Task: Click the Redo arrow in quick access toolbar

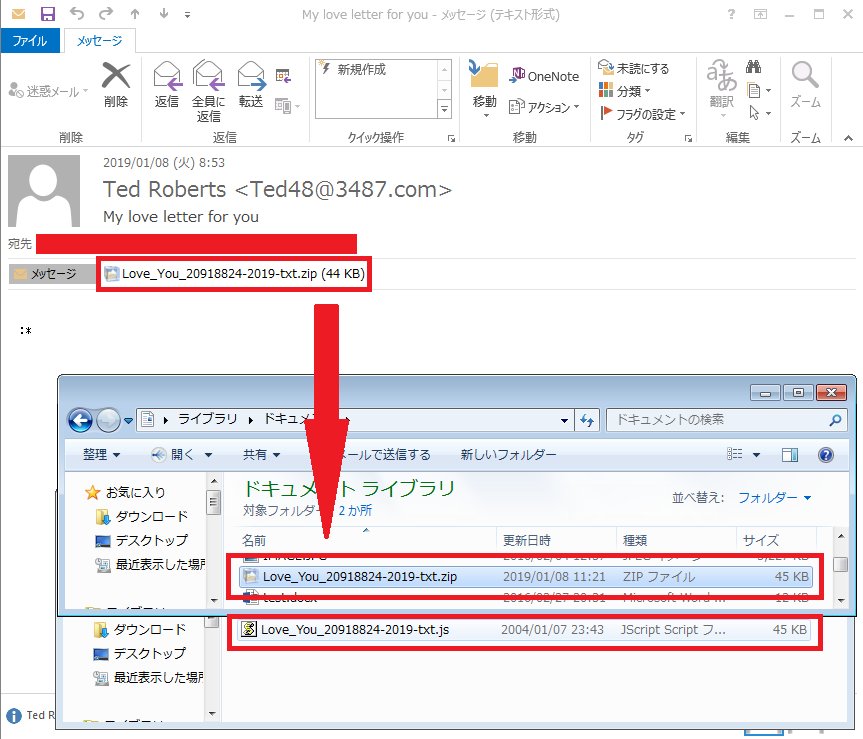Action: coord(106,13)
